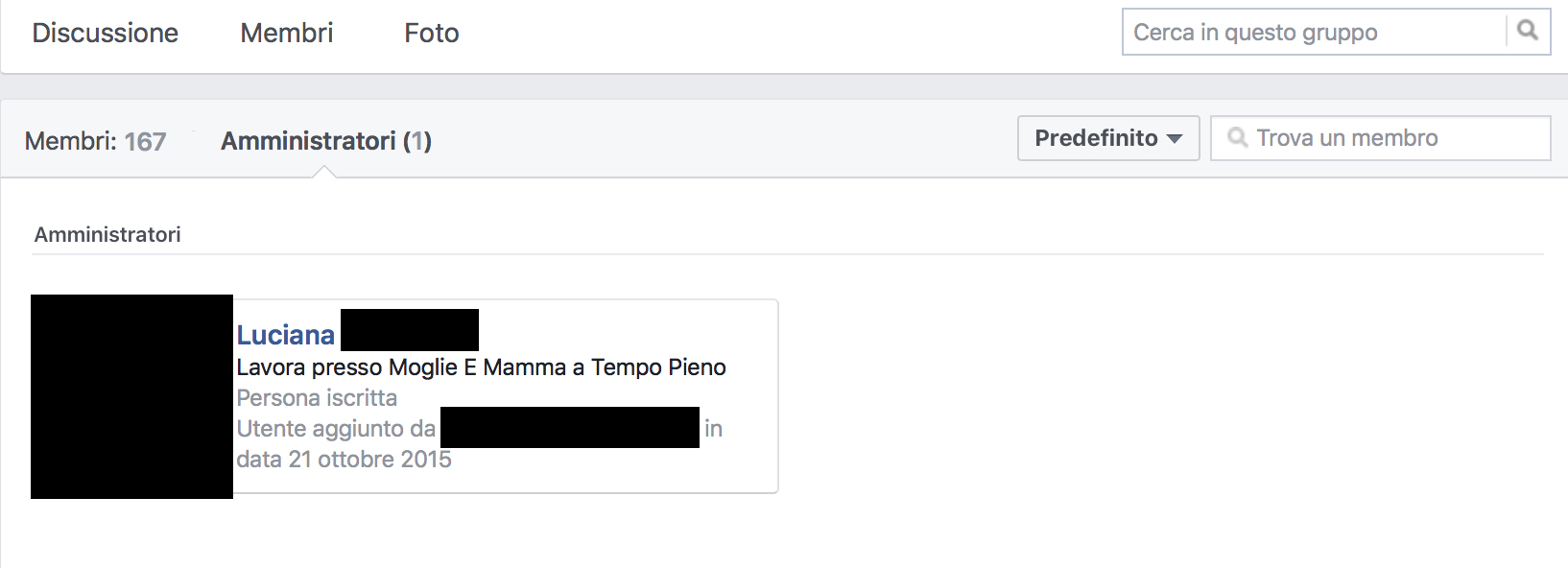Click the Trova un membro input
This screenshot has height=568, width=1568.
click(x=1381, y=138)
